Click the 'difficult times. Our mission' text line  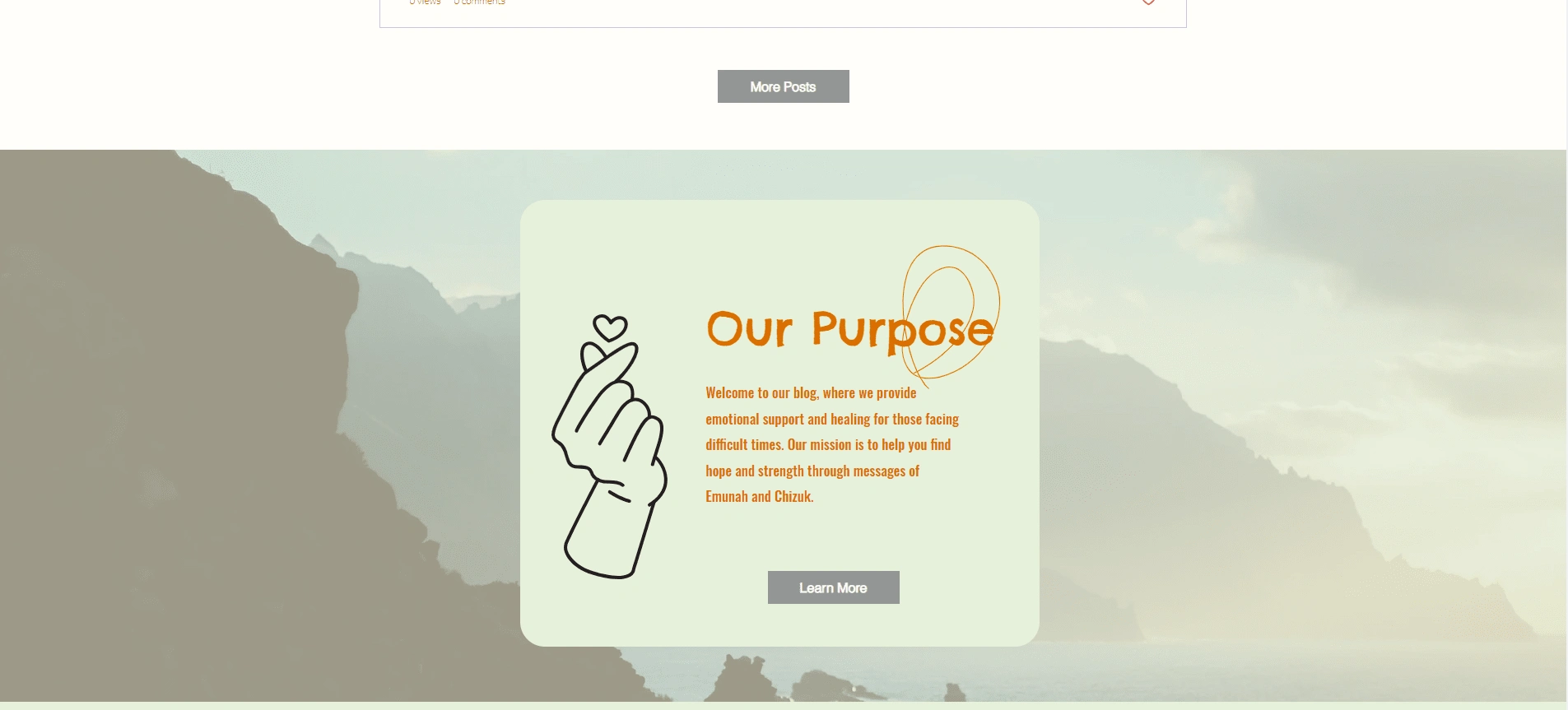(828, 445)
